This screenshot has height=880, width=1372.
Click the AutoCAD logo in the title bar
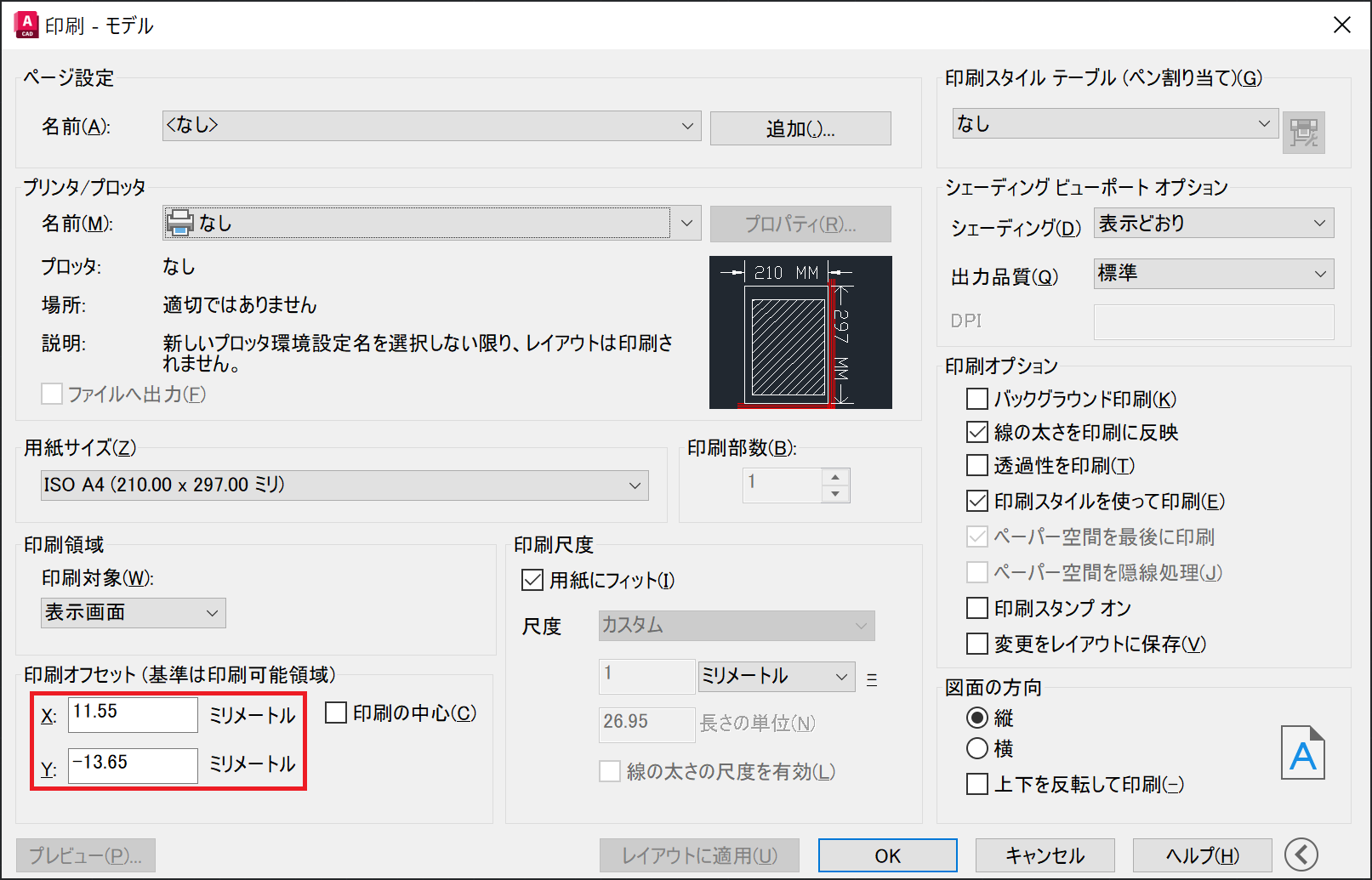pos(26,24)
